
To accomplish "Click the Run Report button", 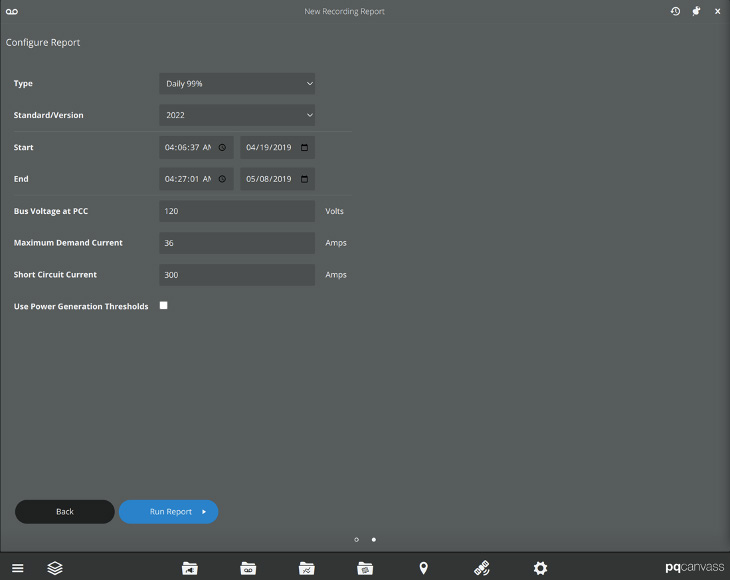I will [x=168, y=512].
